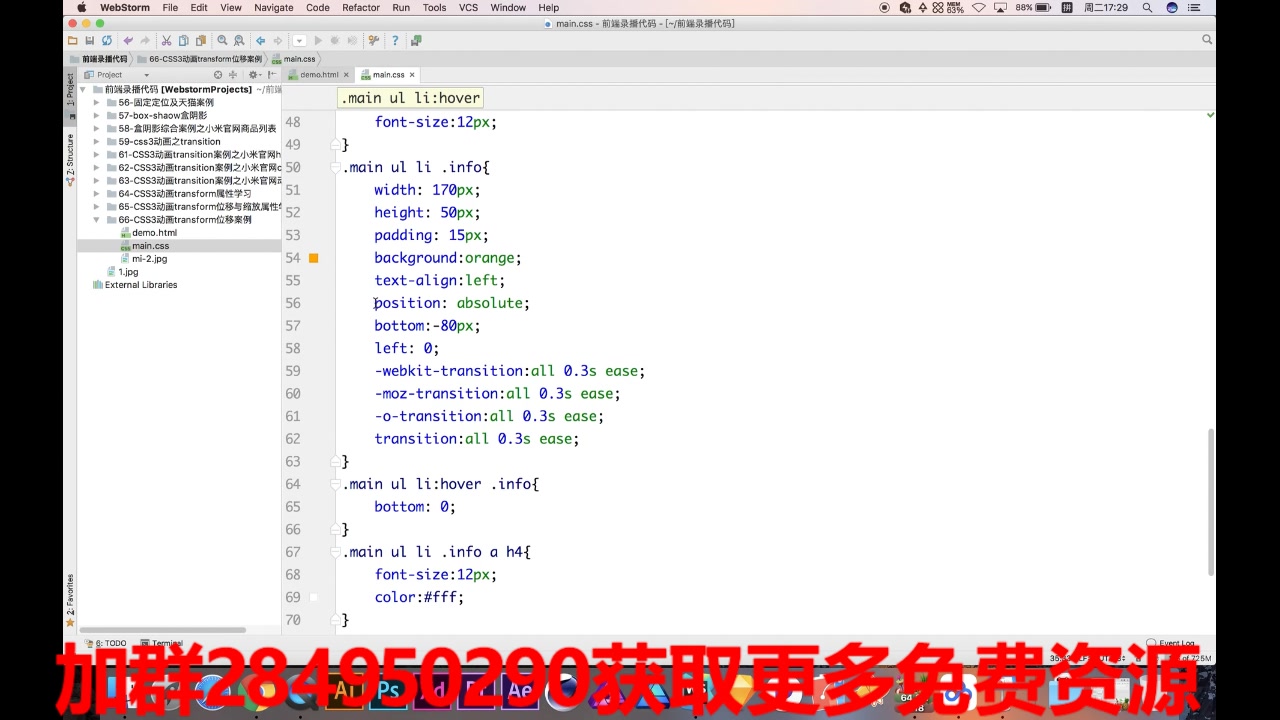Expand the 64-CSS3动画transform属性学习 folder
The height and width of the screenshot is (720, 1280).
pyautogui.click(x=97, y=193)
